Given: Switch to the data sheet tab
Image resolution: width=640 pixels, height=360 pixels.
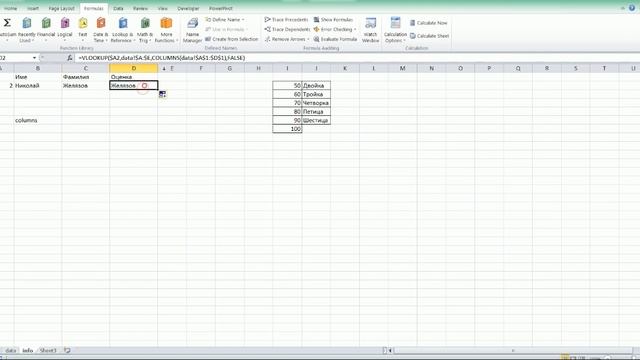Looking at the screenshot, I should [x=11, y=351].
